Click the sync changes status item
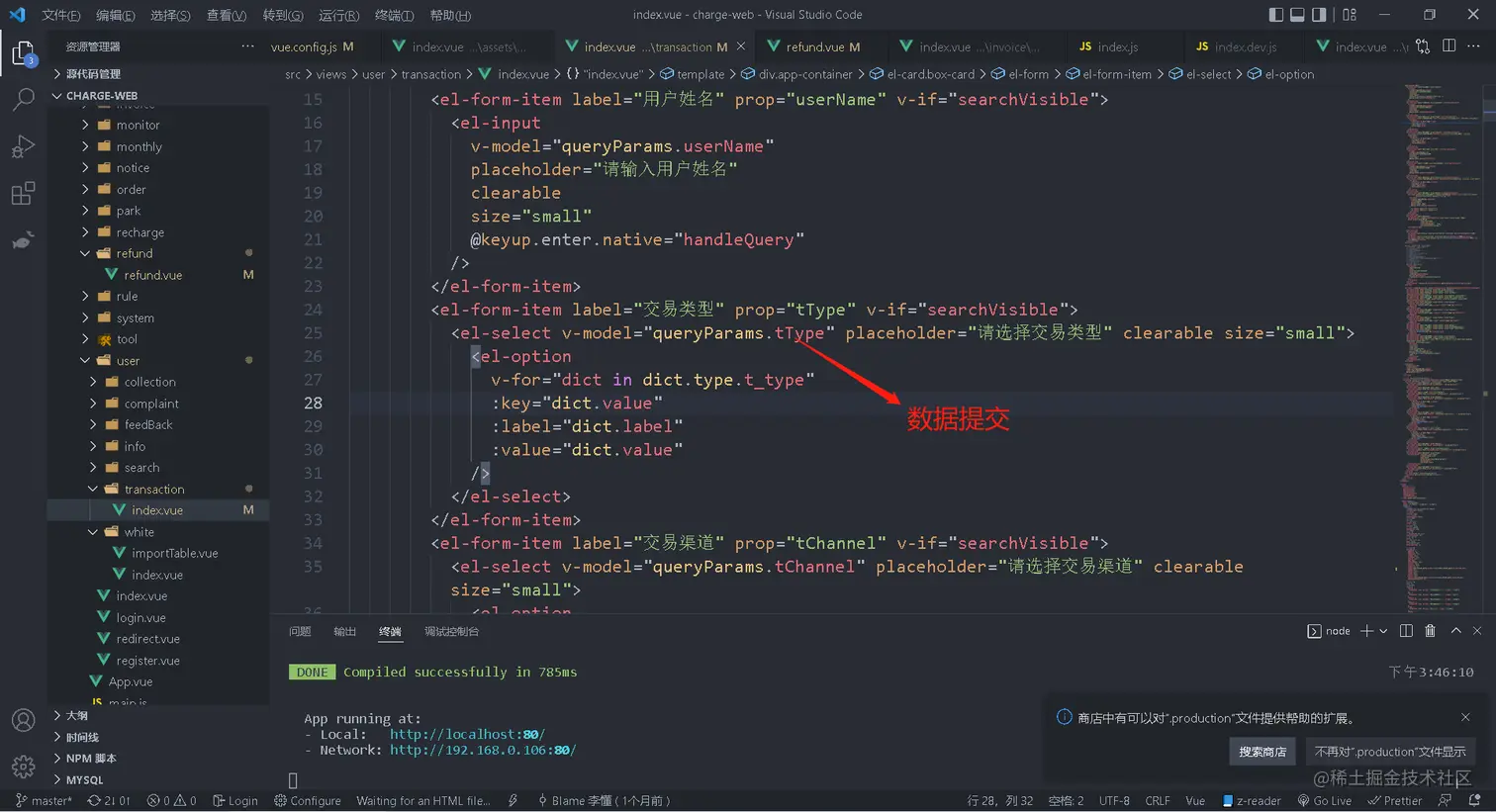This screenshot has width=1496, height=812. (x=109, y=801)
